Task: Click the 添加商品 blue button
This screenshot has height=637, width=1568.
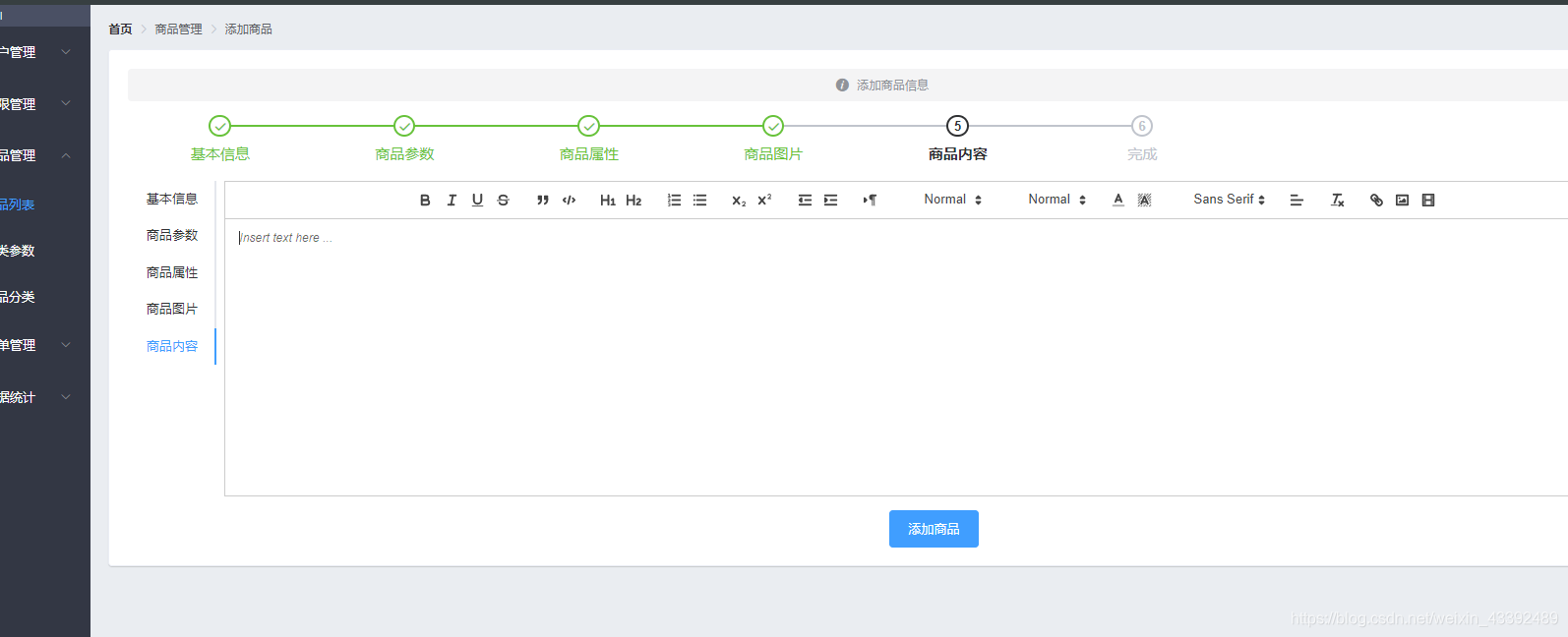Action: pos(934,529)
